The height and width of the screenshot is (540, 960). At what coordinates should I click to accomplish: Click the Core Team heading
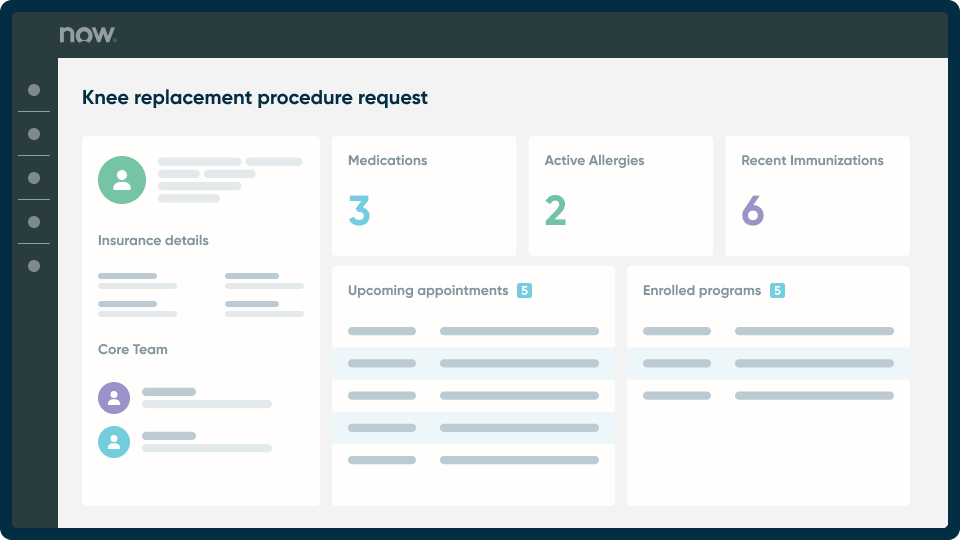coord(133,350)
